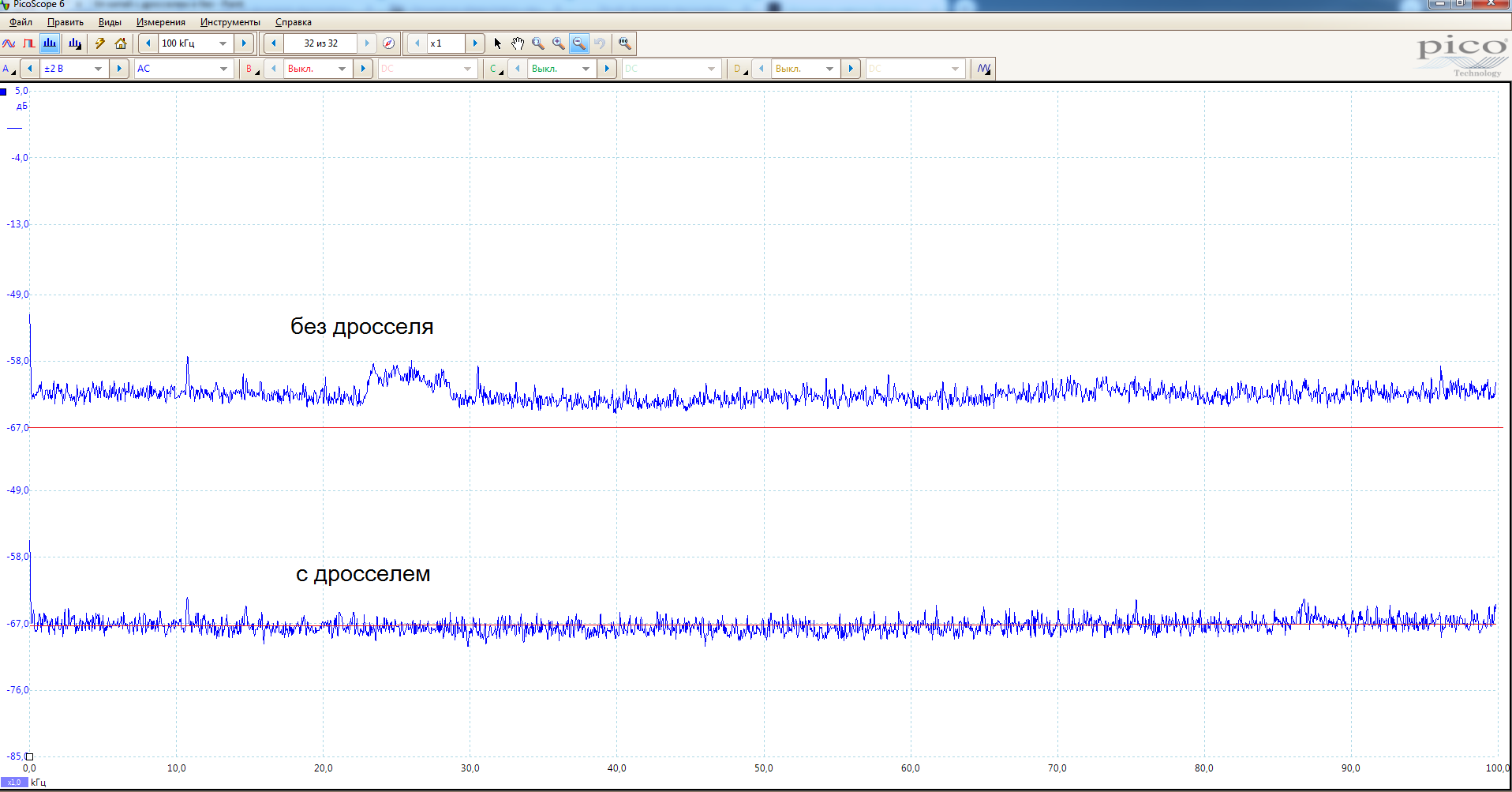The image size is (1512, 792).
Task: Select Persistence mode icon
Action: click(x=28, y=43)
